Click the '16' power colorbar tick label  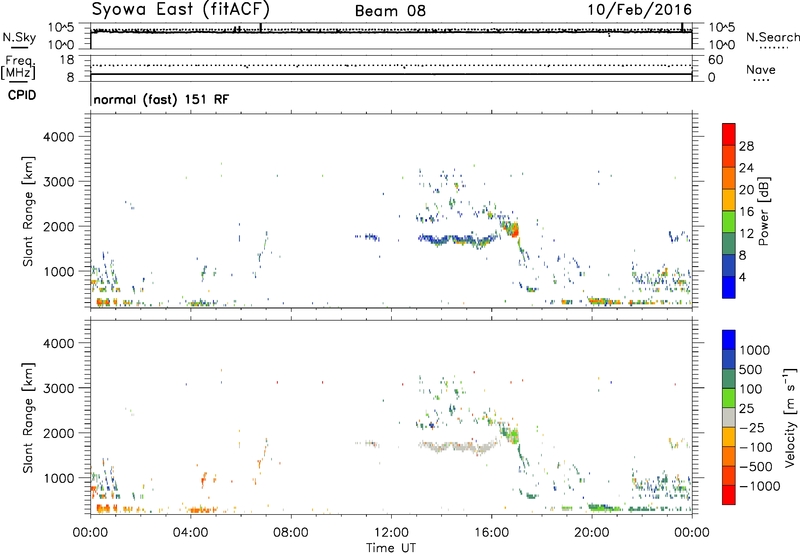746,212
